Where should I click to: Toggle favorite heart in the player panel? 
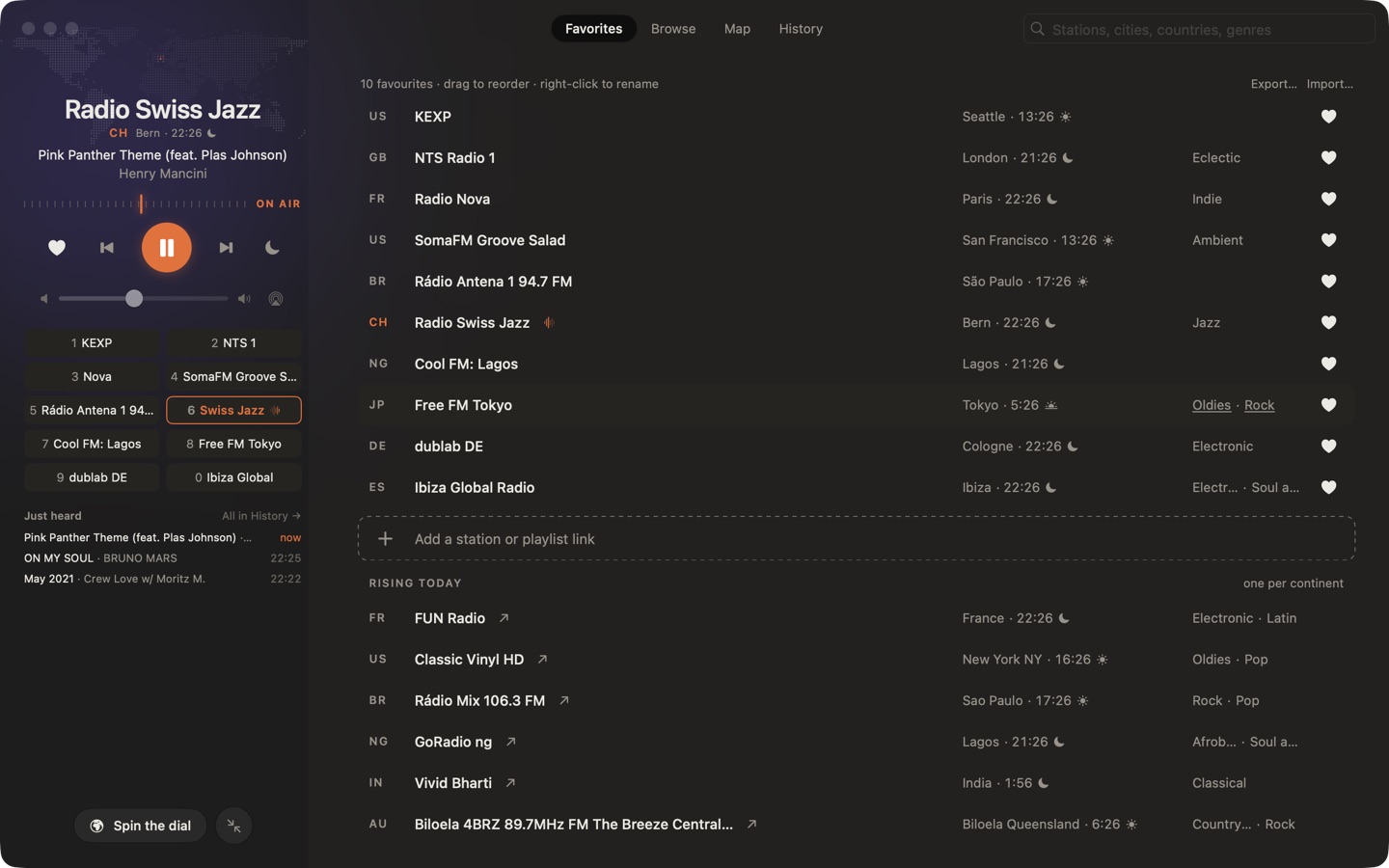click(57, 248)
